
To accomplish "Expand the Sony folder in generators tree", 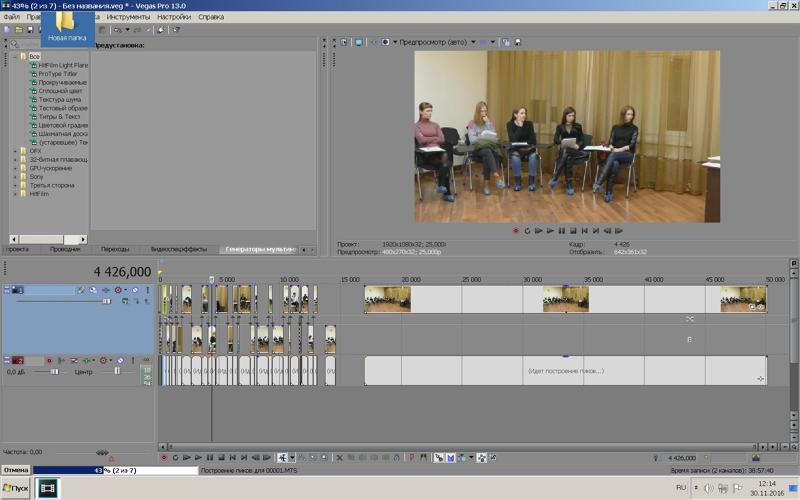I will click(15, 177).
